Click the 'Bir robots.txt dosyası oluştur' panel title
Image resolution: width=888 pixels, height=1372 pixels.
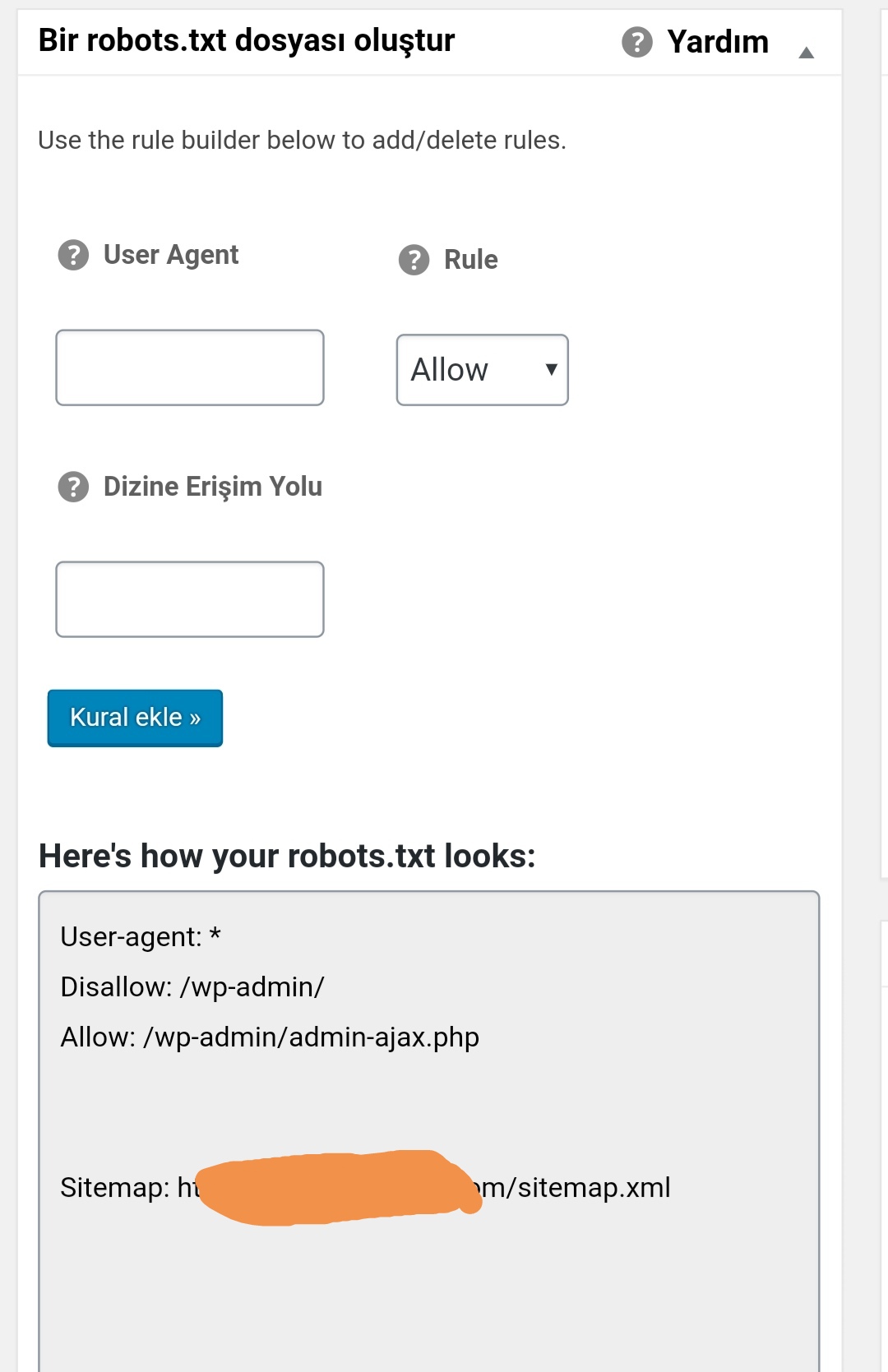pos(247,40)
